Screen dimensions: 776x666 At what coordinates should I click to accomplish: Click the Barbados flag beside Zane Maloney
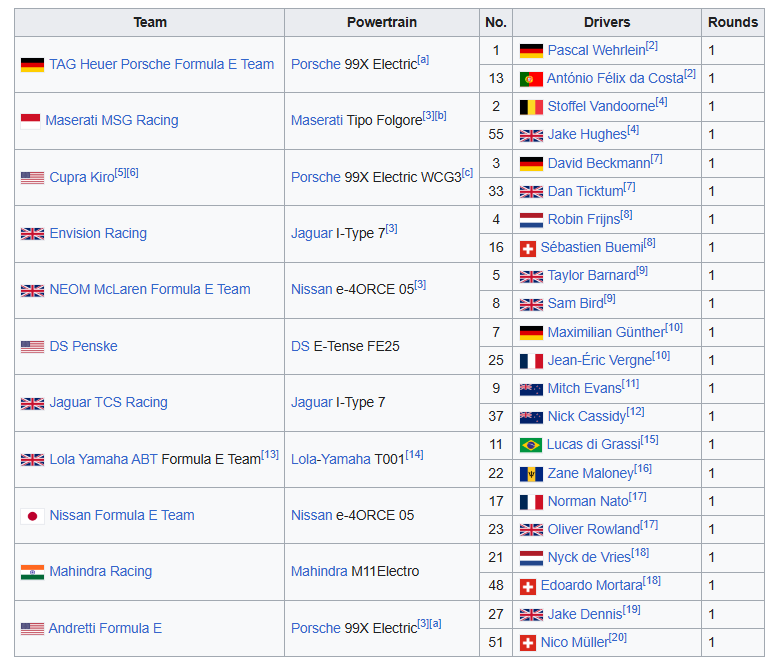point(531,473)
